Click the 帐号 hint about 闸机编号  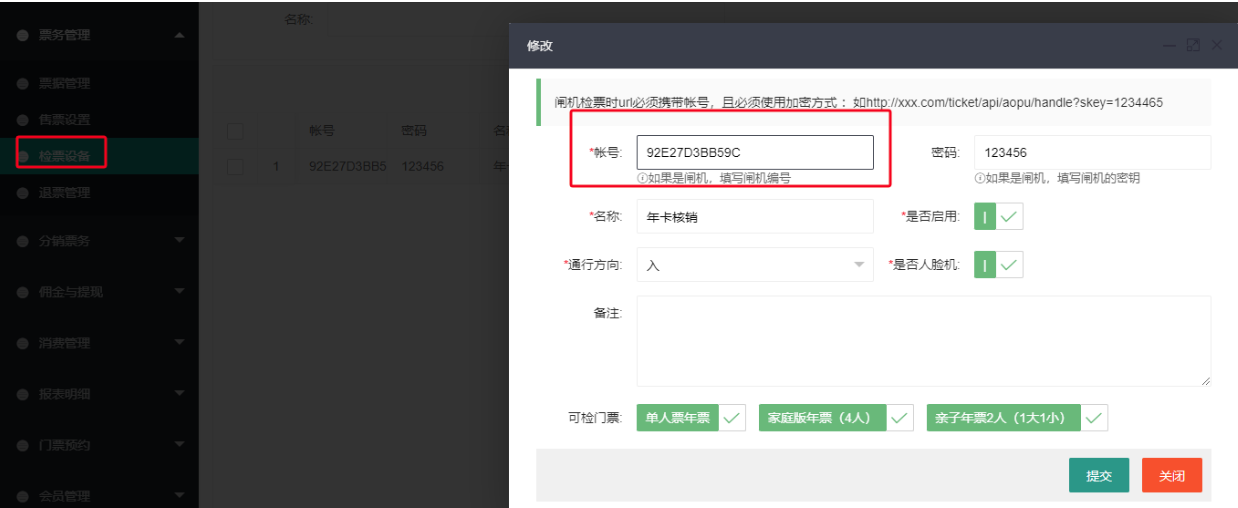(714, 178)
